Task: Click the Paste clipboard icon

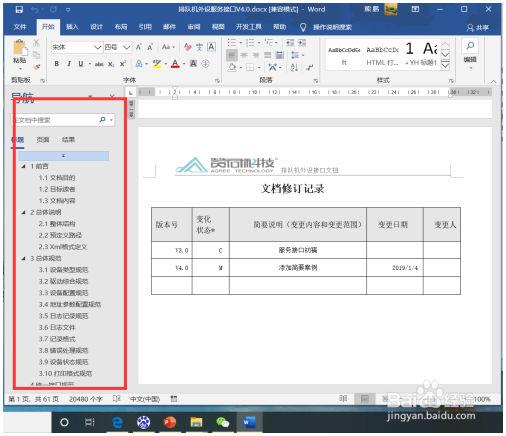Action: click(x=20, y=48)
